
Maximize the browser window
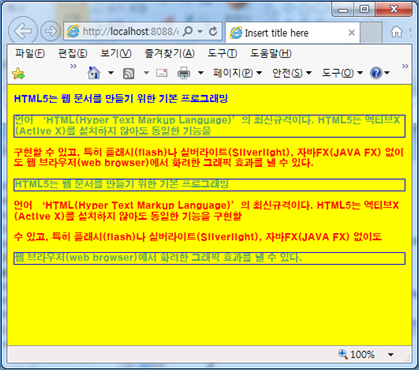(x=365, y=9)
